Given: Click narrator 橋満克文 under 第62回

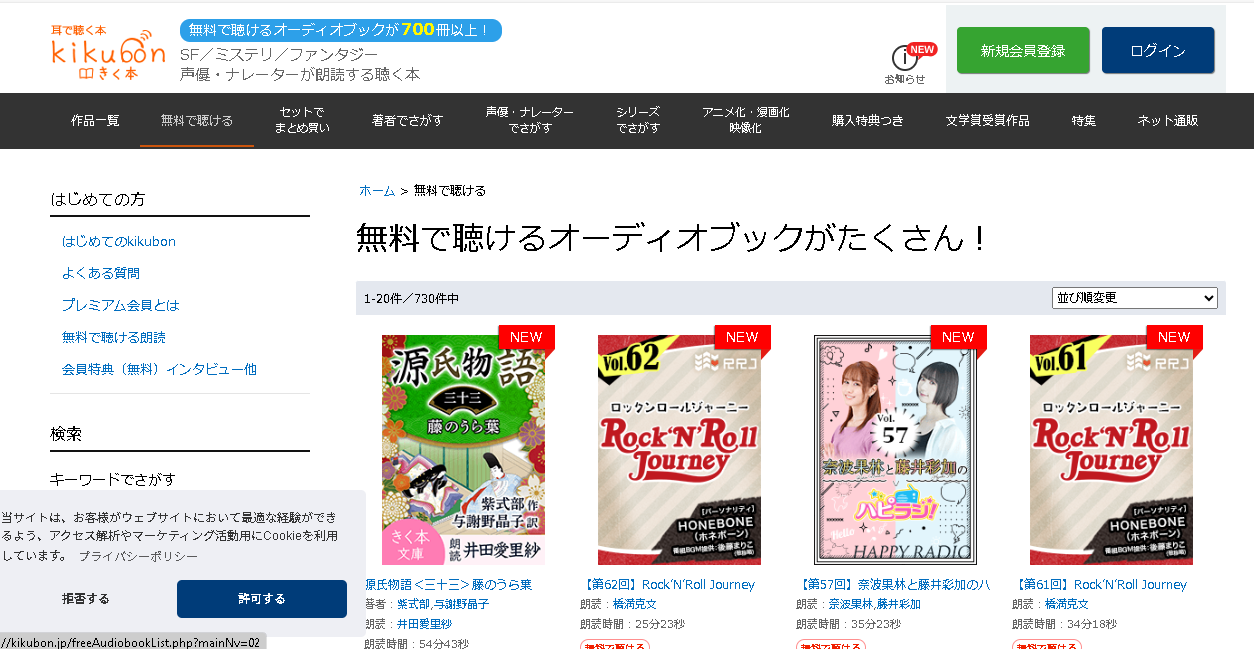Looking at the screenshot, I should (x=635, y=605).
